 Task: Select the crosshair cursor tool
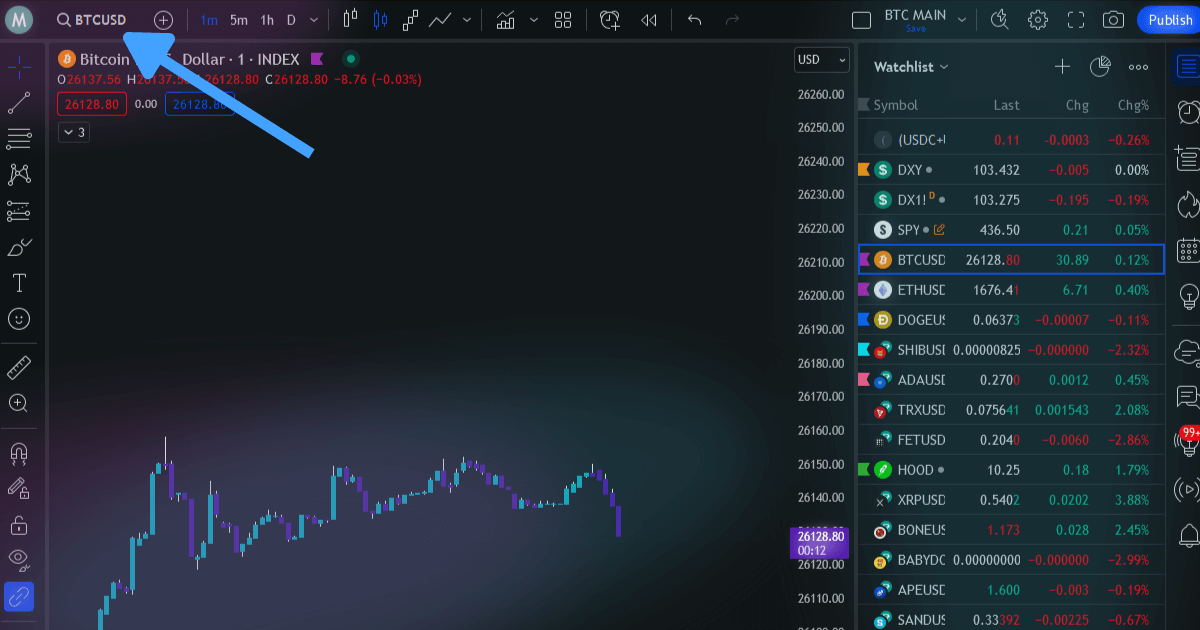19,67
